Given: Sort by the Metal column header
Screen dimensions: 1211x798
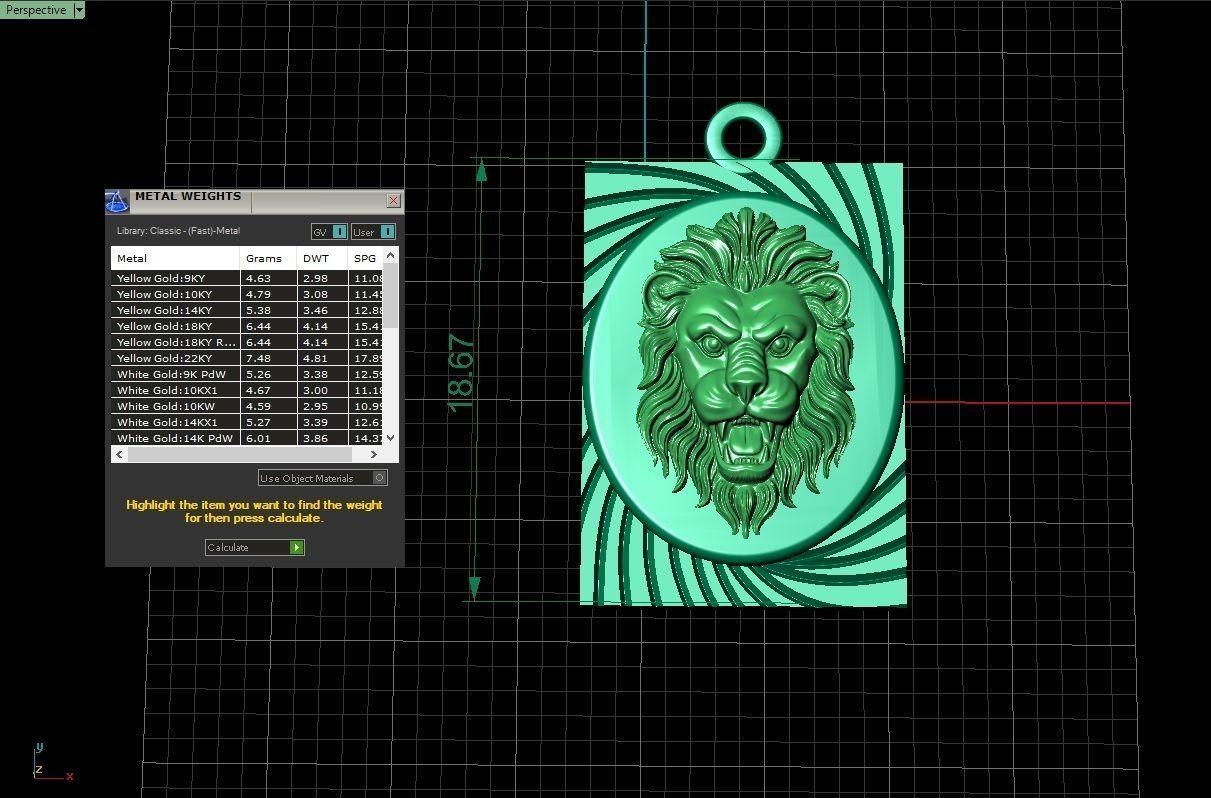Looking at the screenshot, I should [x=176, y=258].
